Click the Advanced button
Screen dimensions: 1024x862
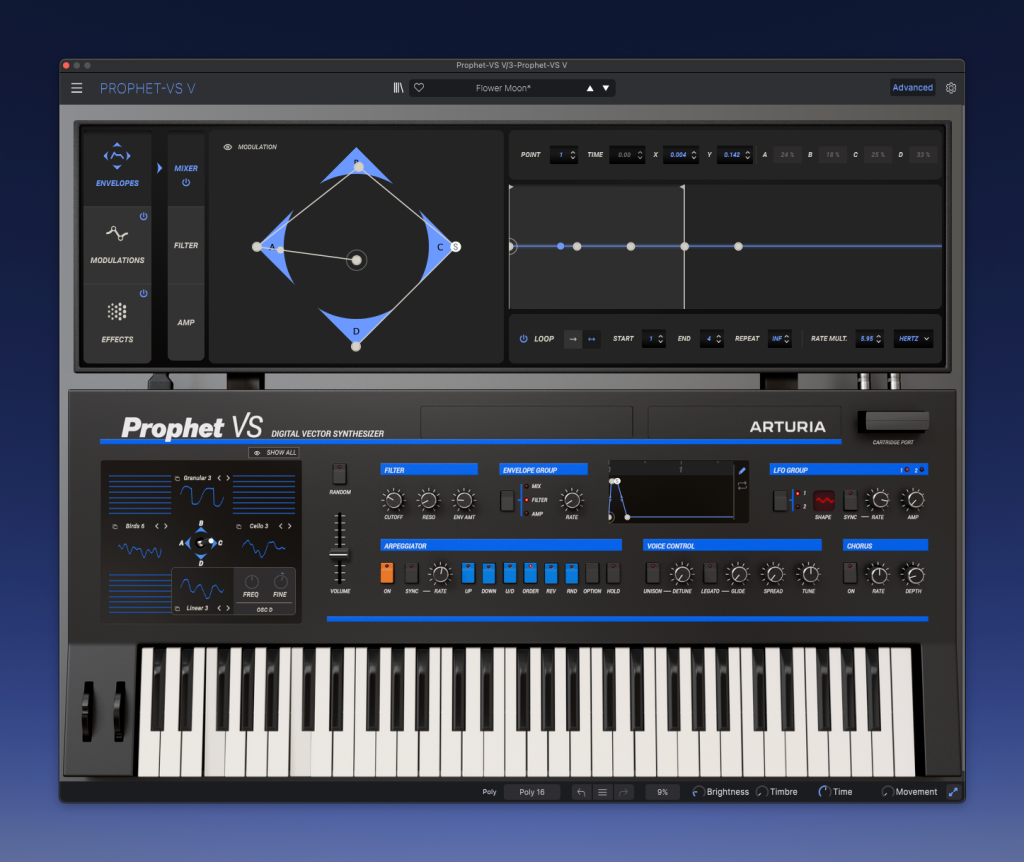coord(912,88)
